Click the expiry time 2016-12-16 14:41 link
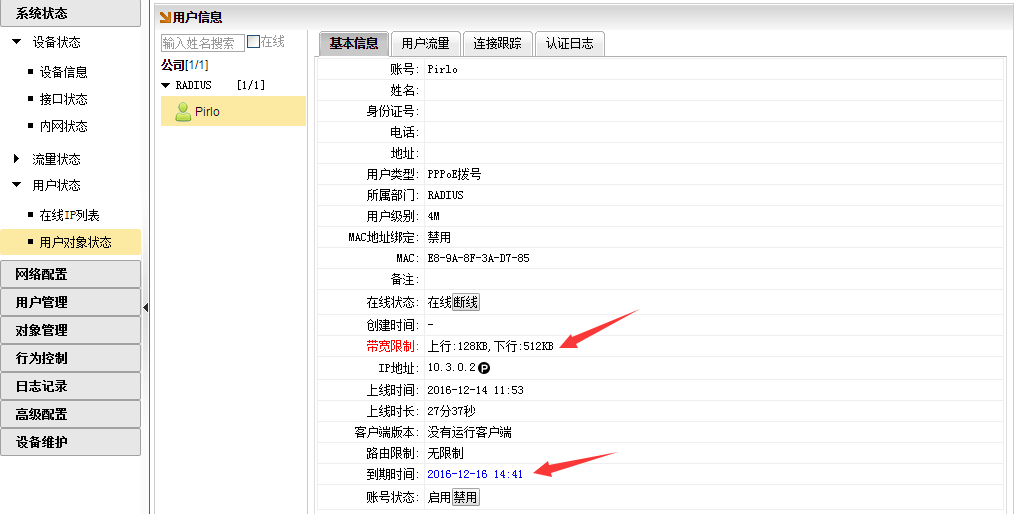1016x514 pixels. 475,474
